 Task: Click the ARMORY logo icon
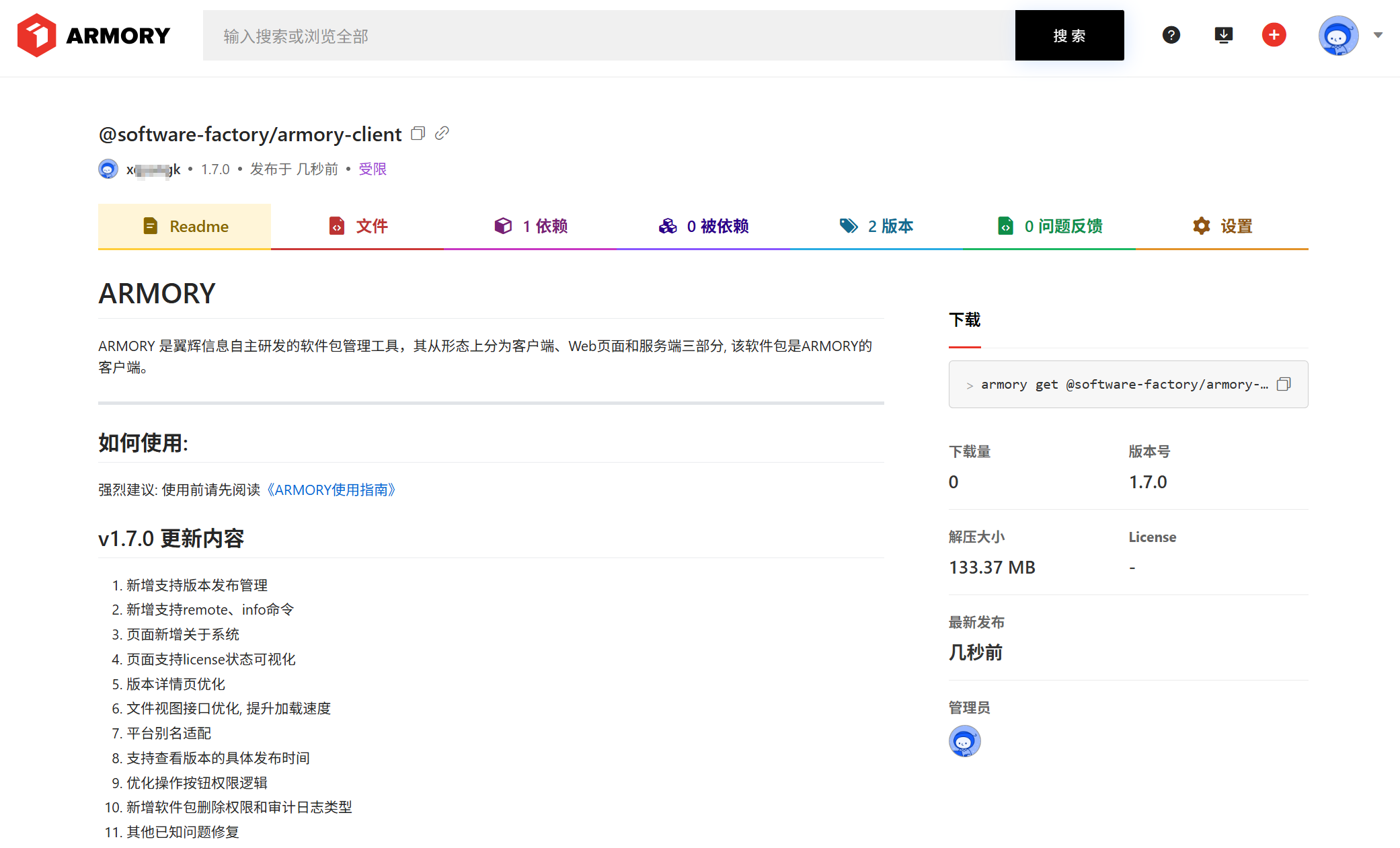[36, 35]
